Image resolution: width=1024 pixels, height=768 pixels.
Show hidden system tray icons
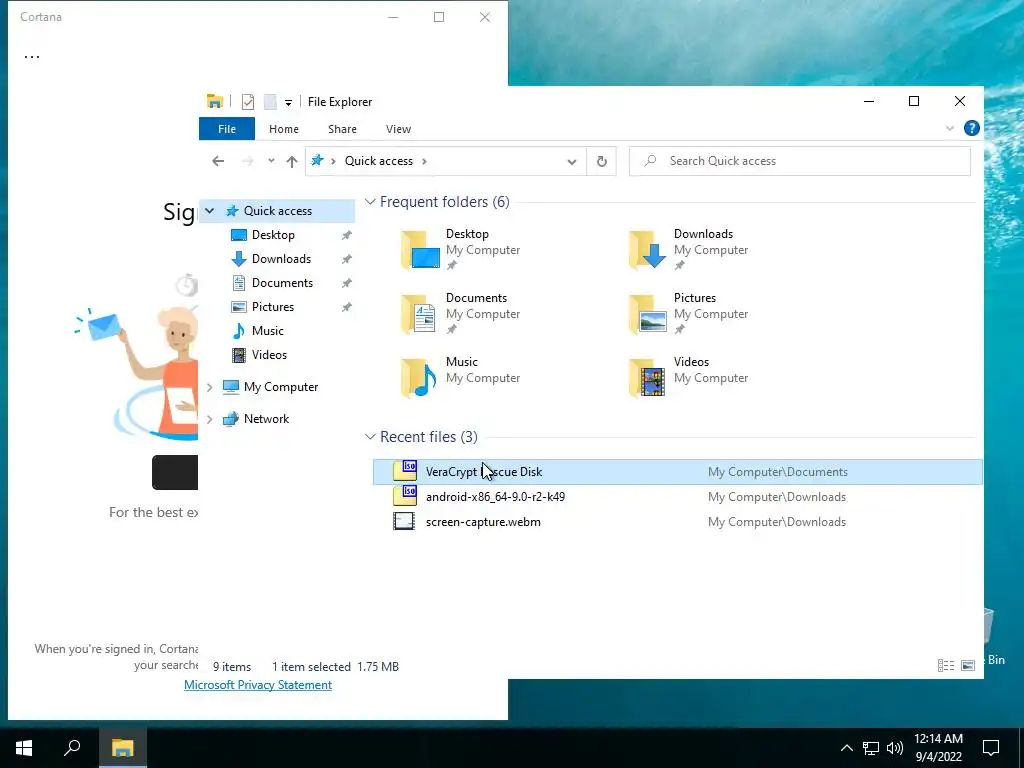[846, 748]
